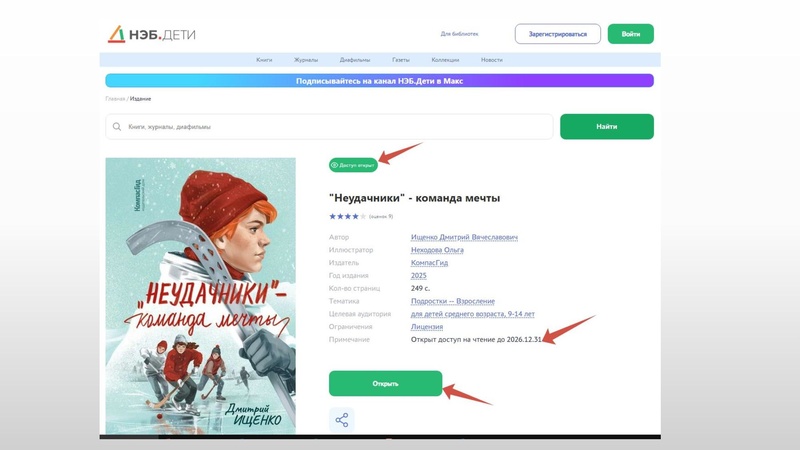Image resolution: width=800 pixels, height=450 pixels.
Task: Click the magnifier icon in search field
Action: click(x=117, y=127)
